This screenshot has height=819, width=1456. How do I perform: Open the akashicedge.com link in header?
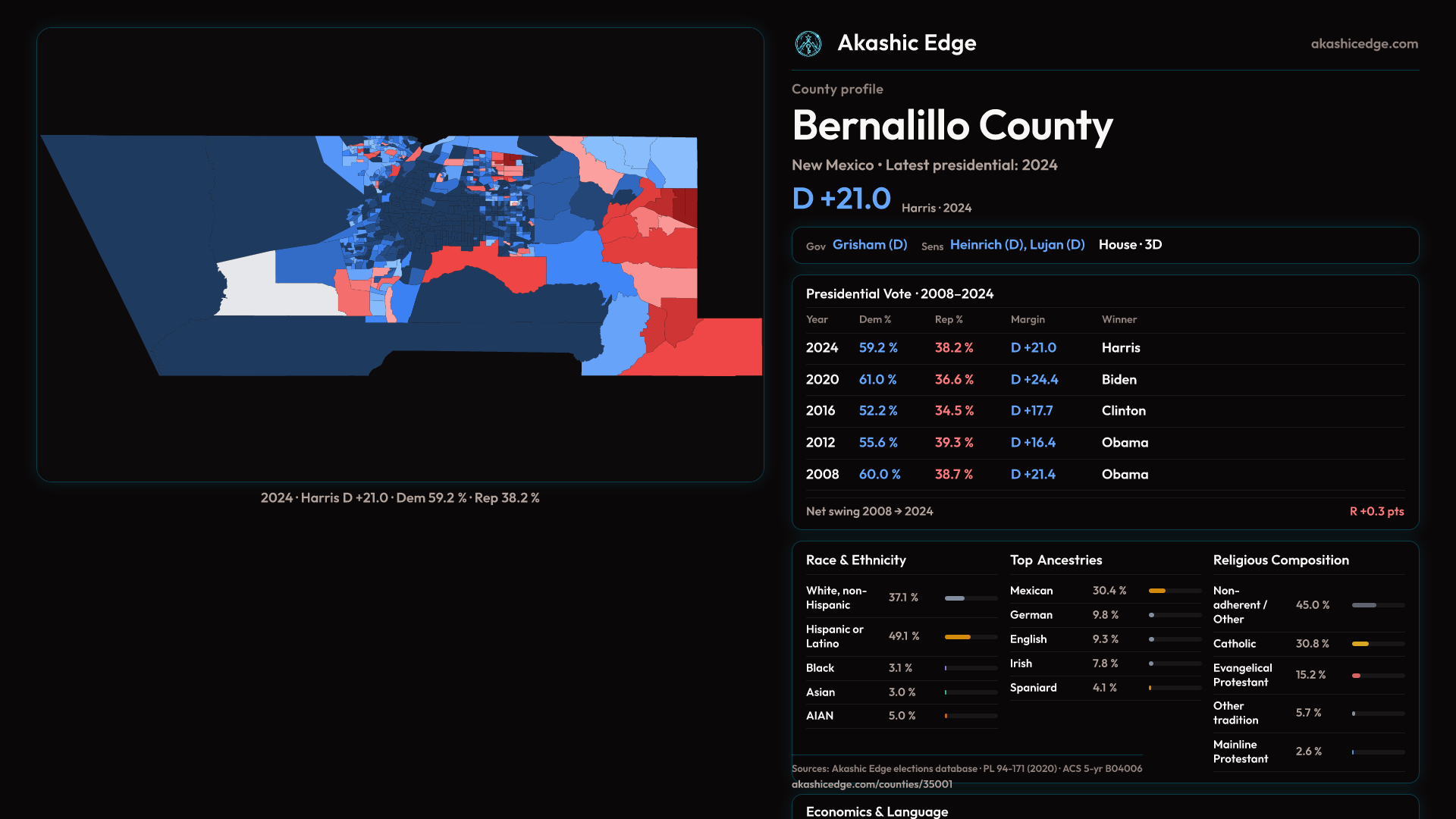point(1363,44)
